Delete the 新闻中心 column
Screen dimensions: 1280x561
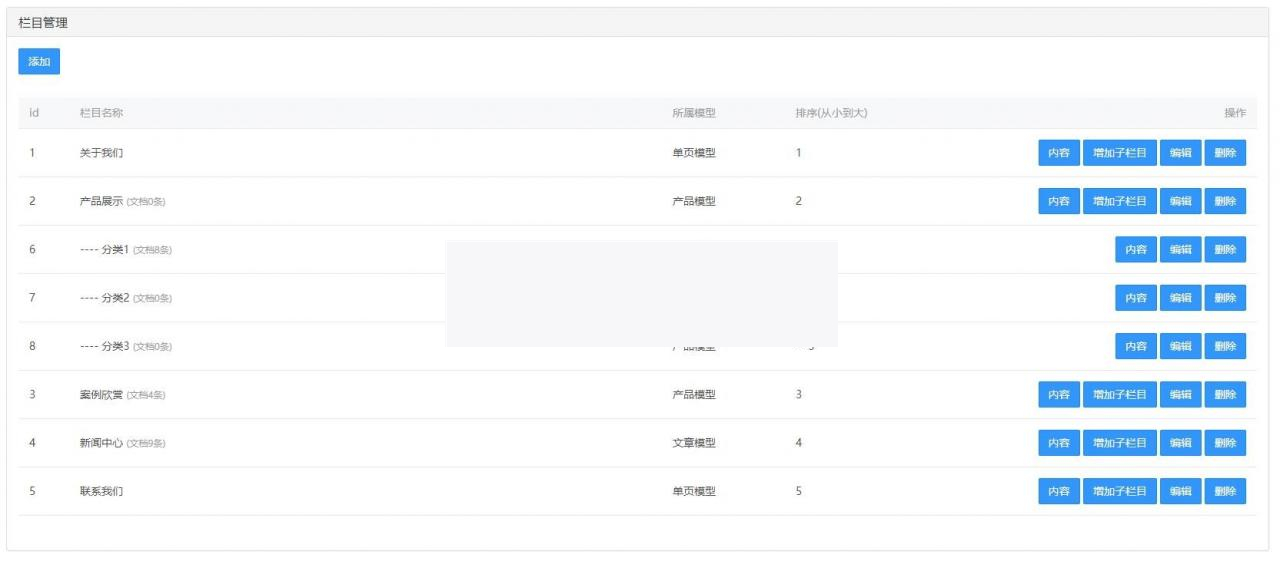tap(1225, 443)
